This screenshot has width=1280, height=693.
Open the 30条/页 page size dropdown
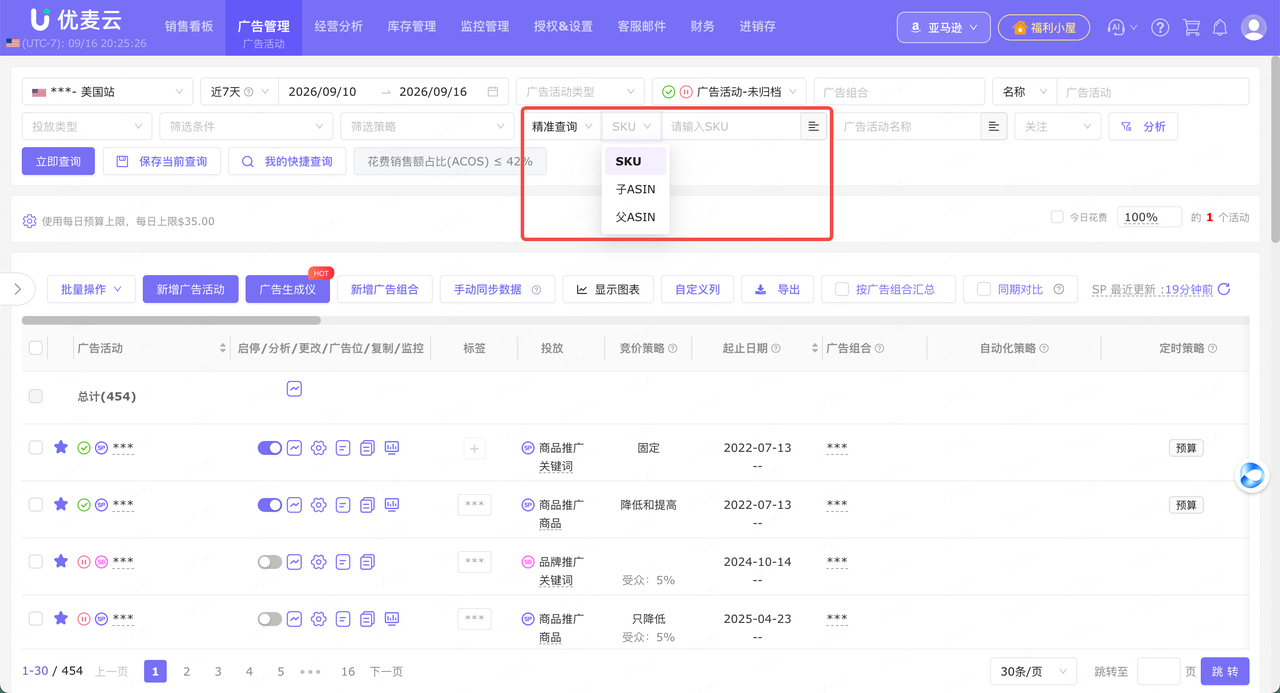pos(1033,671)
